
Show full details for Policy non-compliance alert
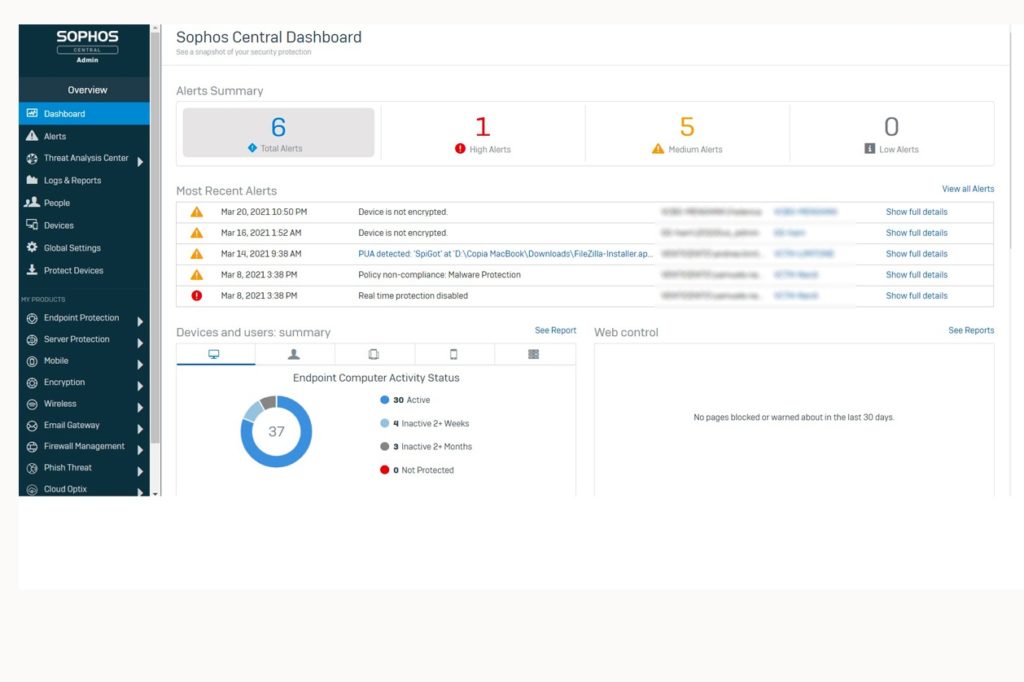click(916, 274)
